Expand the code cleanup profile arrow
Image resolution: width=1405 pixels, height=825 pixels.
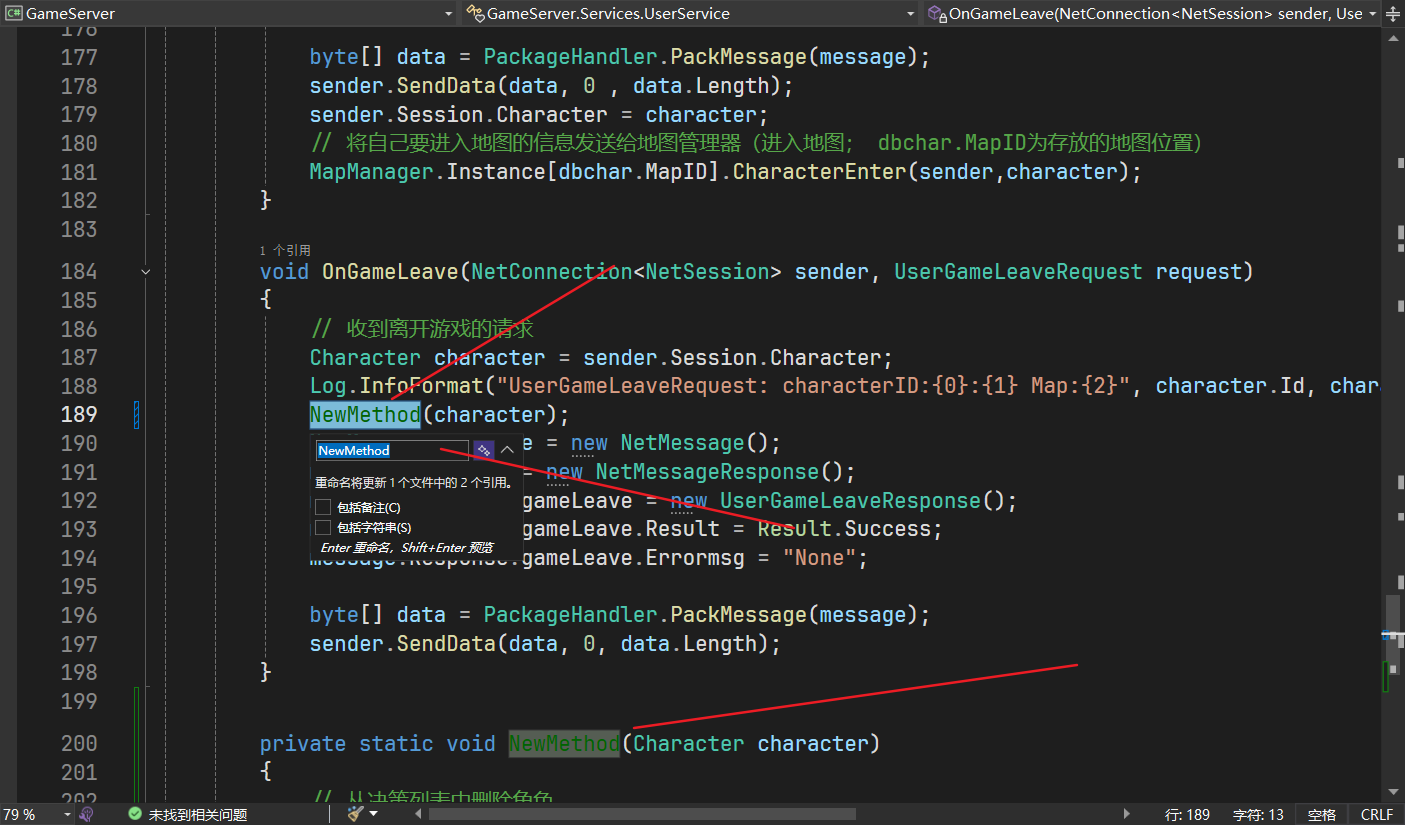click(374, 814)
